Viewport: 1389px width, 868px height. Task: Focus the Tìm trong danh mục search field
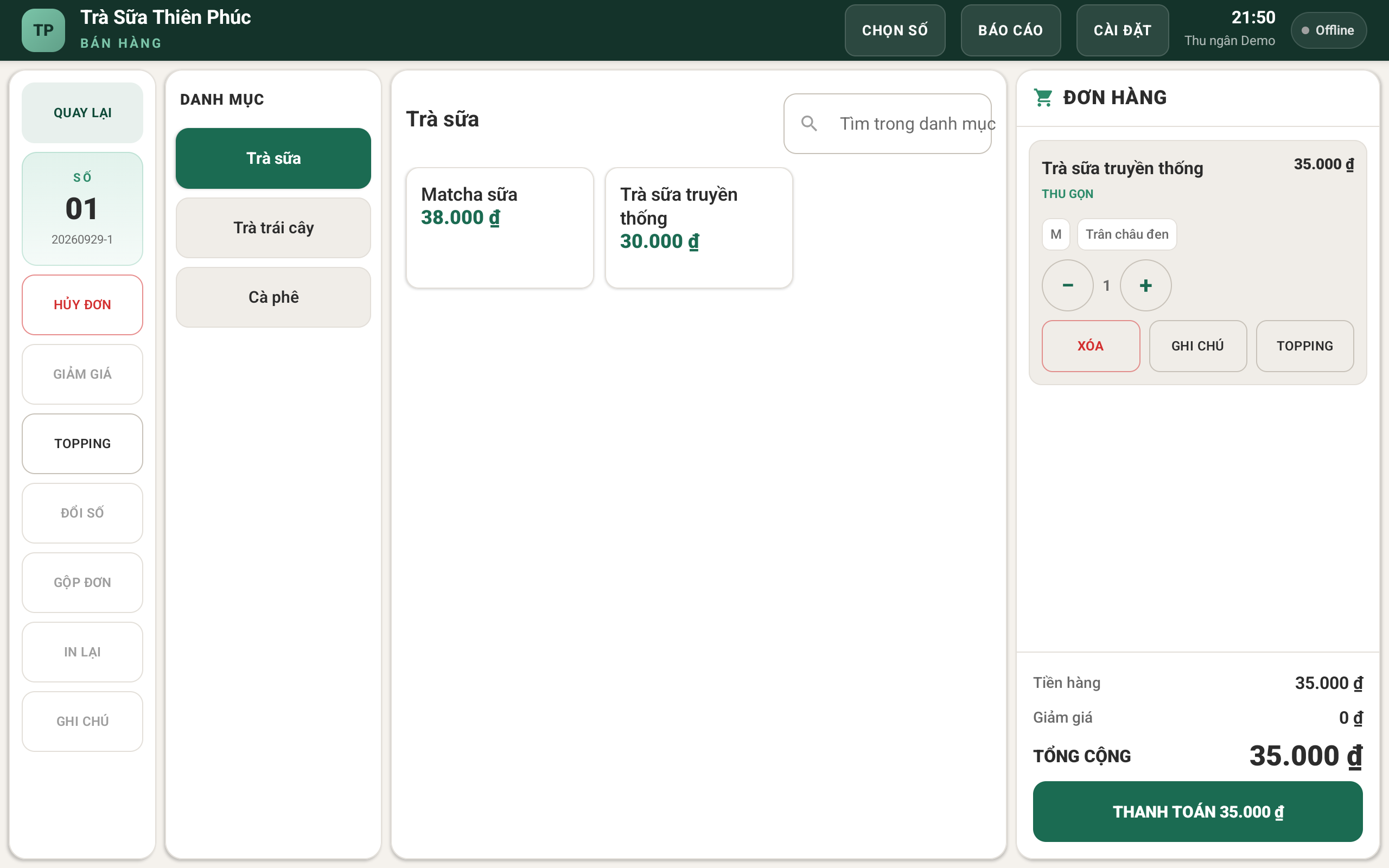[x=887, y=124]
